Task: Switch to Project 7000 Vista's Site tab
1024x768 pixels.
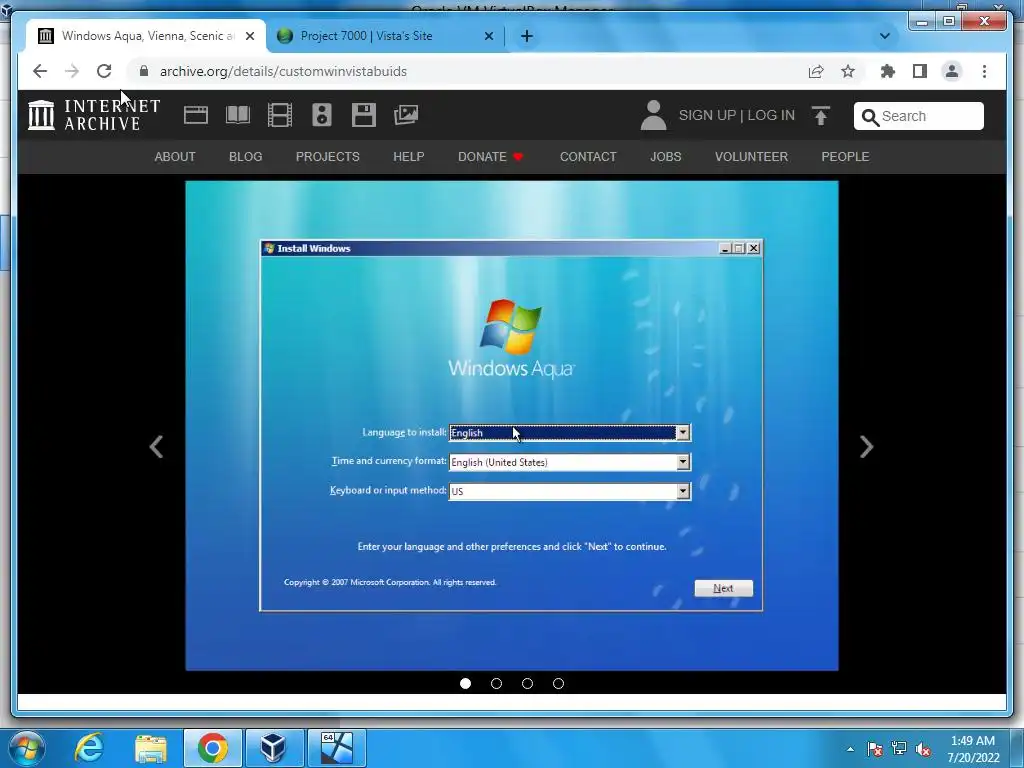Action: tap(385, 36)
